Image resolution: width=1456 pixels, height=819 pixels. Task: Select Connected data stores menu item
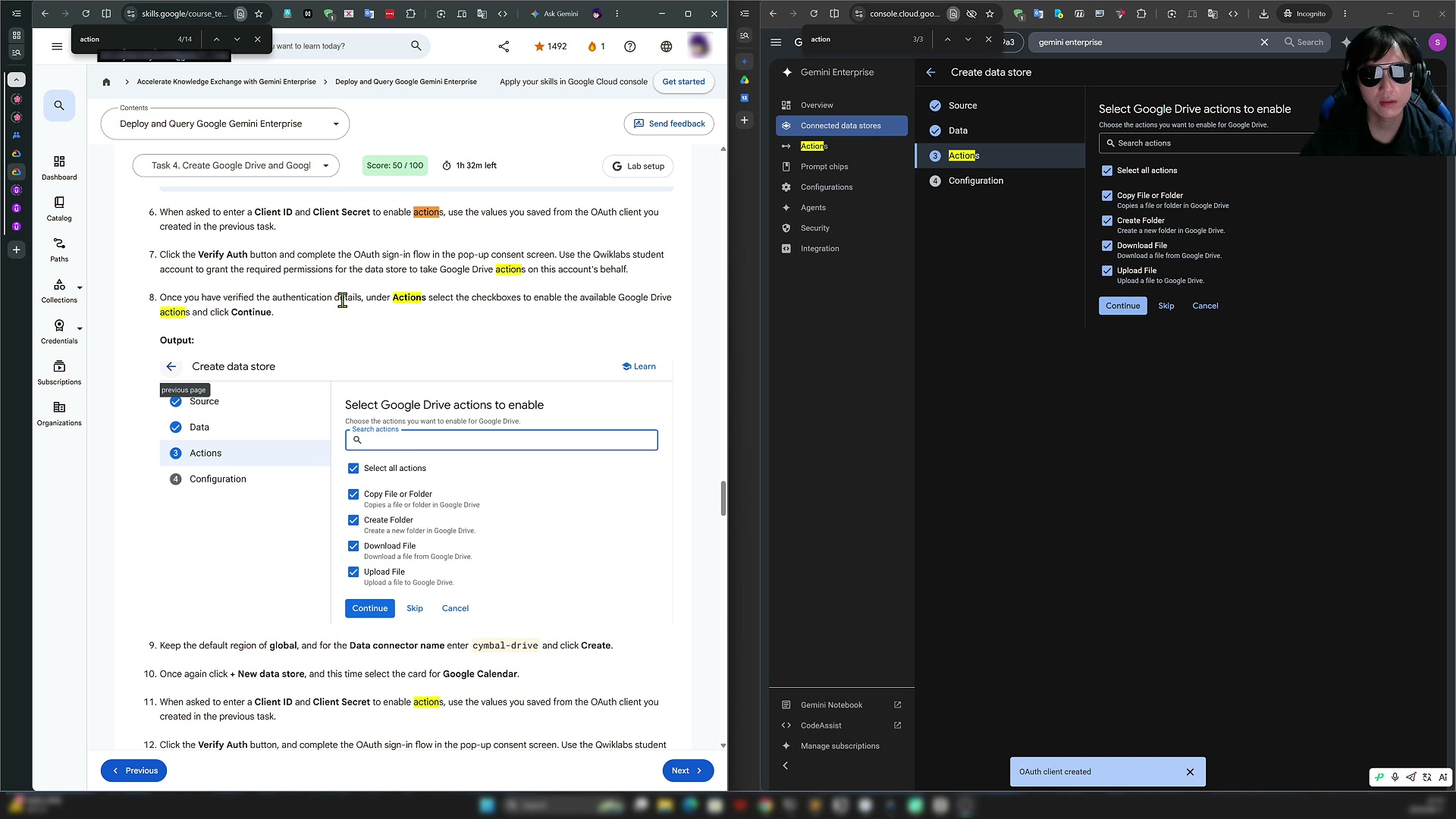[x=842, y=126]
